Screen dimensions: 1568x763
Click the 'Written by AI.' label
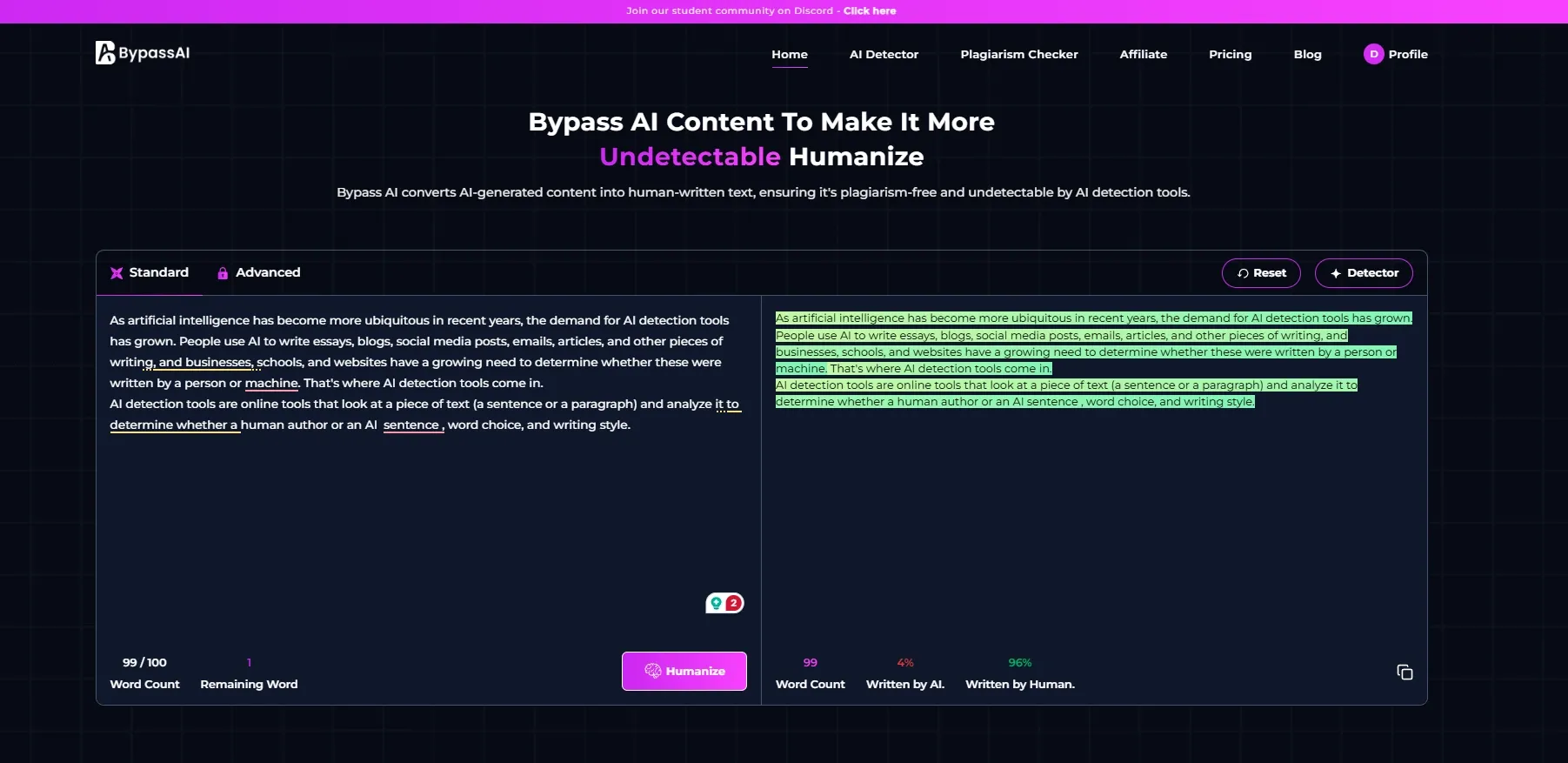(x=905, y=684)
